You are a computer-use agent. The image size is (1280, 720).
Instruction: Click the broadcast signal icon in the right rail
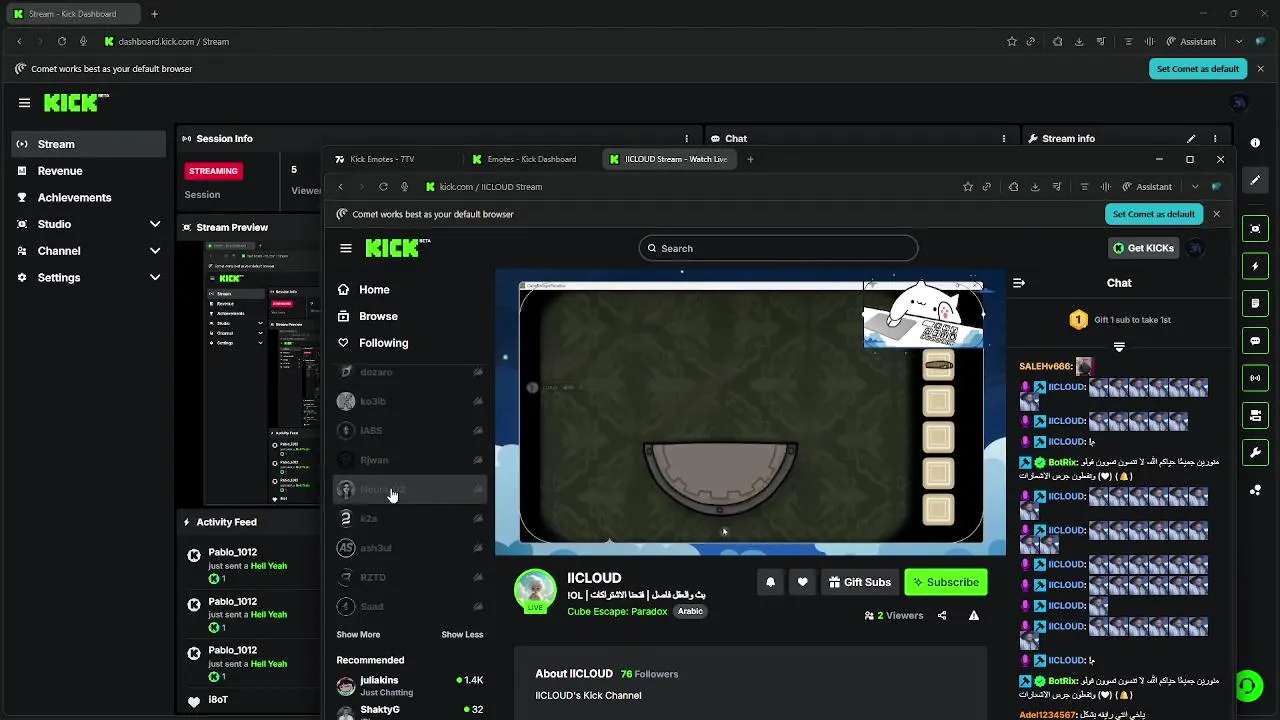tap(1255, 378)
